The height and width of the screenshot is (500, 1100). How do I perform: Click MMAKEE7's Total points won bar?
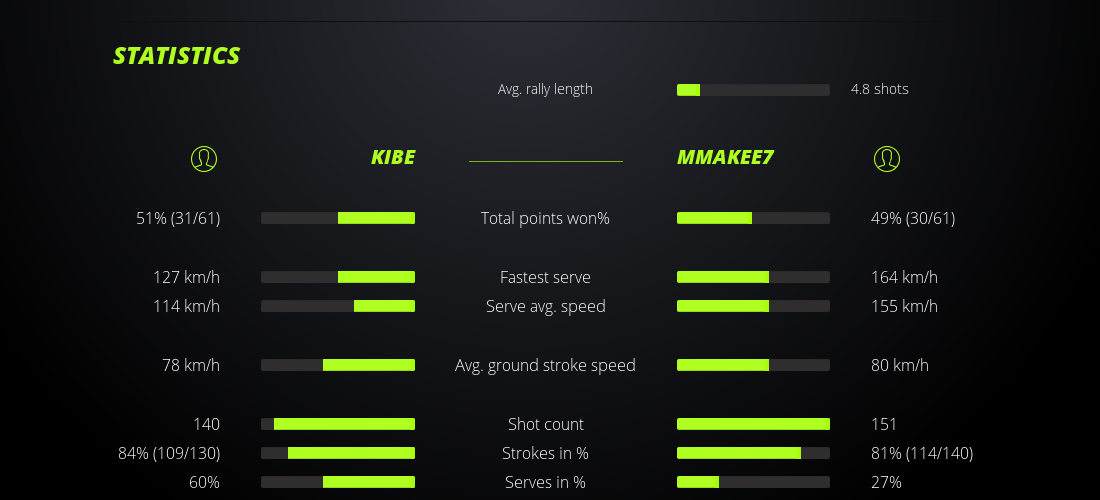coord(753,218)
